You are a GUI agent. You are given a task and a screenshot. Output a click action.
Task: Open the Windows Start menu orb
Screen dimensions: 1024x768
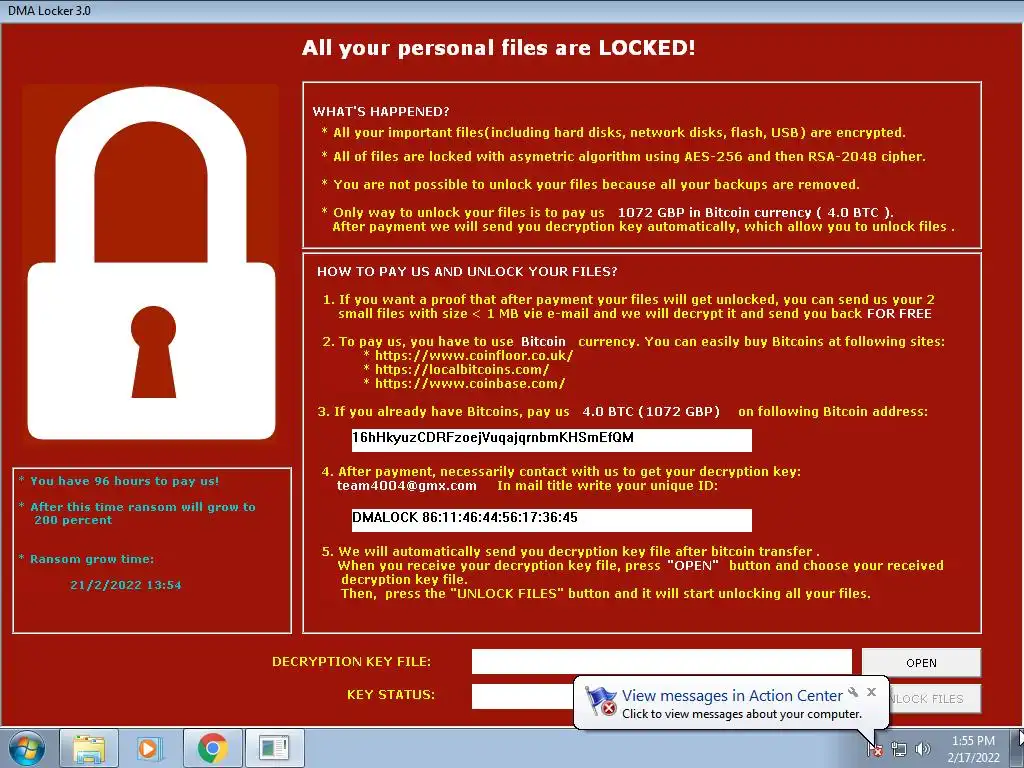pos(26,748)
